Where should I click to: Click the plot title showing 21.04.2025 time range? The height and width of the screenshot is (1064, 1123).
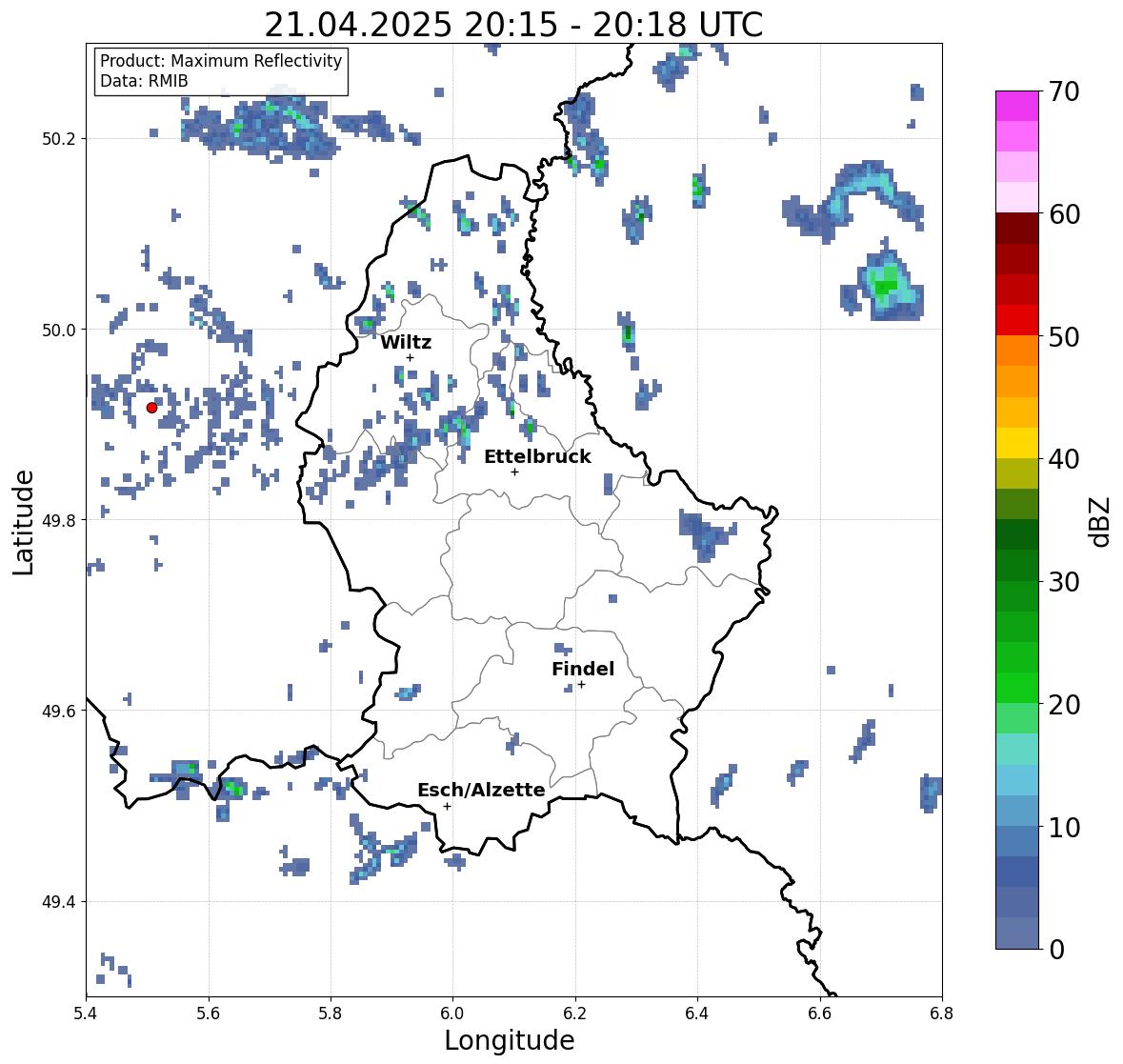[513, 25]
